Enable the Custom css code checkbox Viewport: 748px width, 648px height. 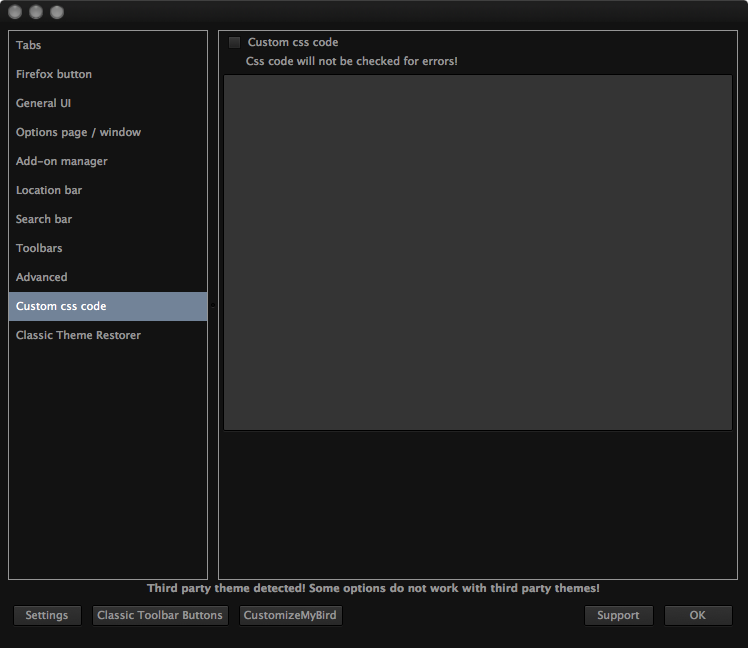click(234, 42)
